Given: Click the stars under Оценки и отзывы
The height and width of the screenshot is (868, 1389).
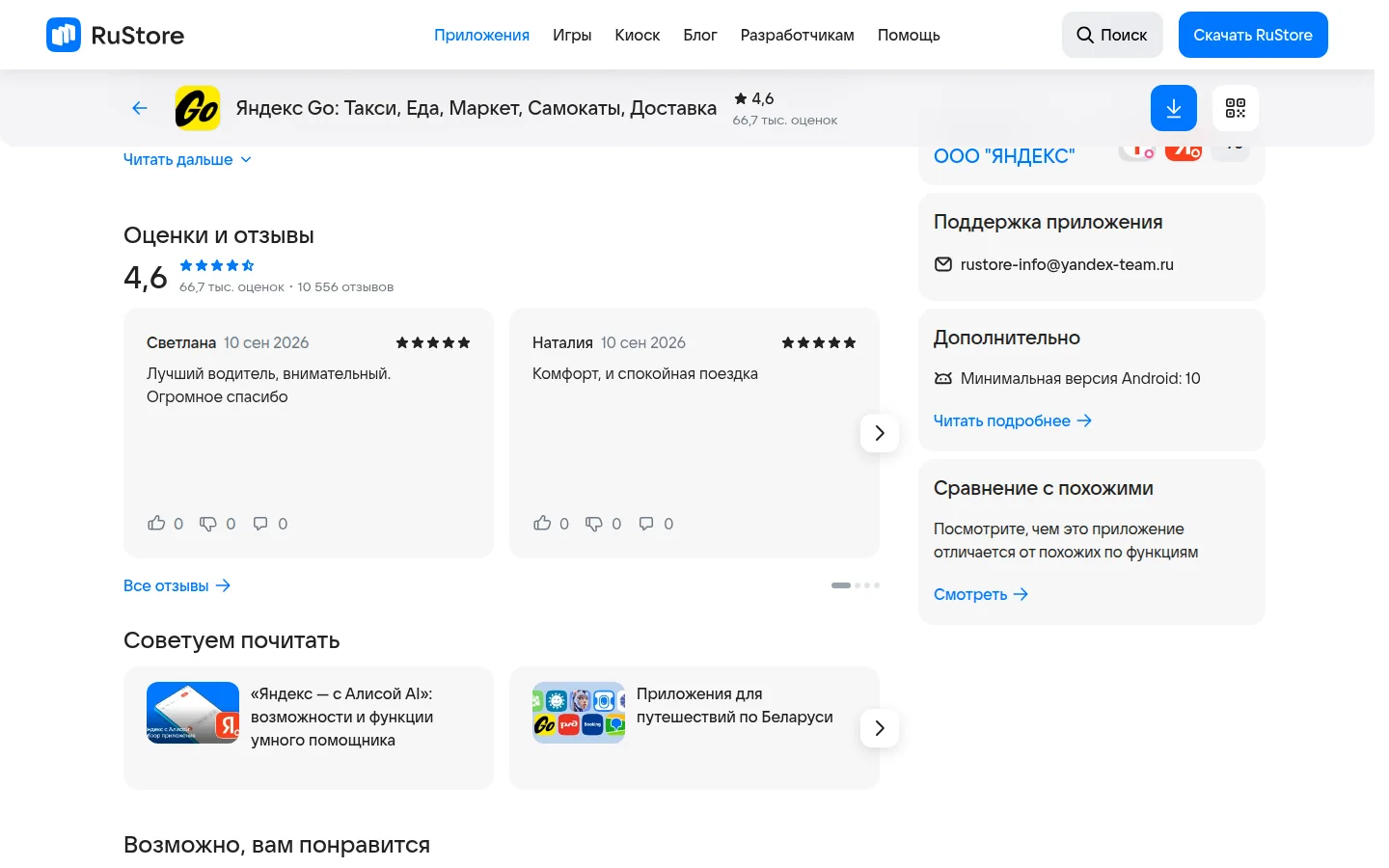Looking at the screenshot, I should (217, 265).
